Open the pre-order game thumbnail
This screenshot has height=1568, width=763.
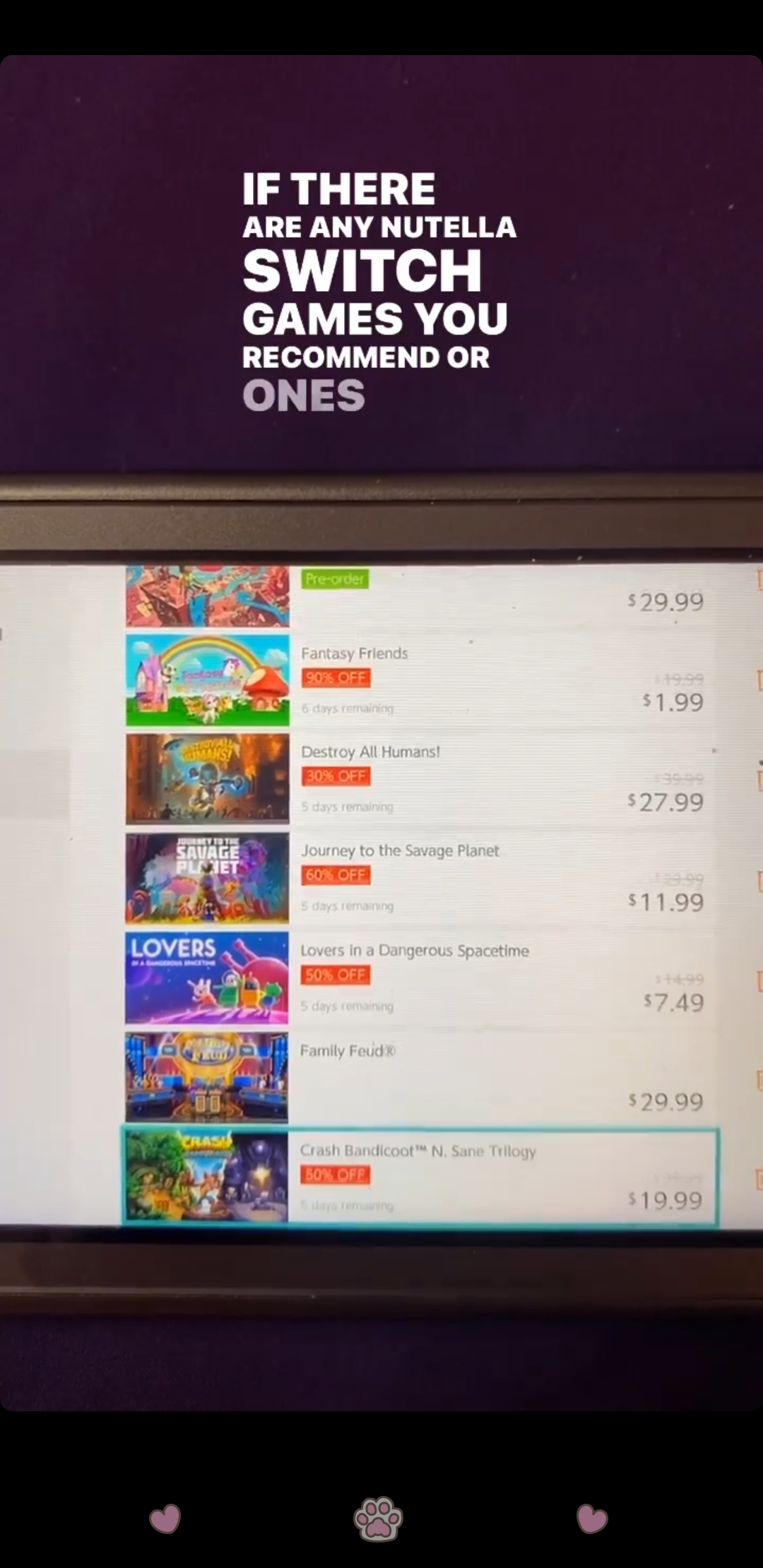[x=208, y=596]
